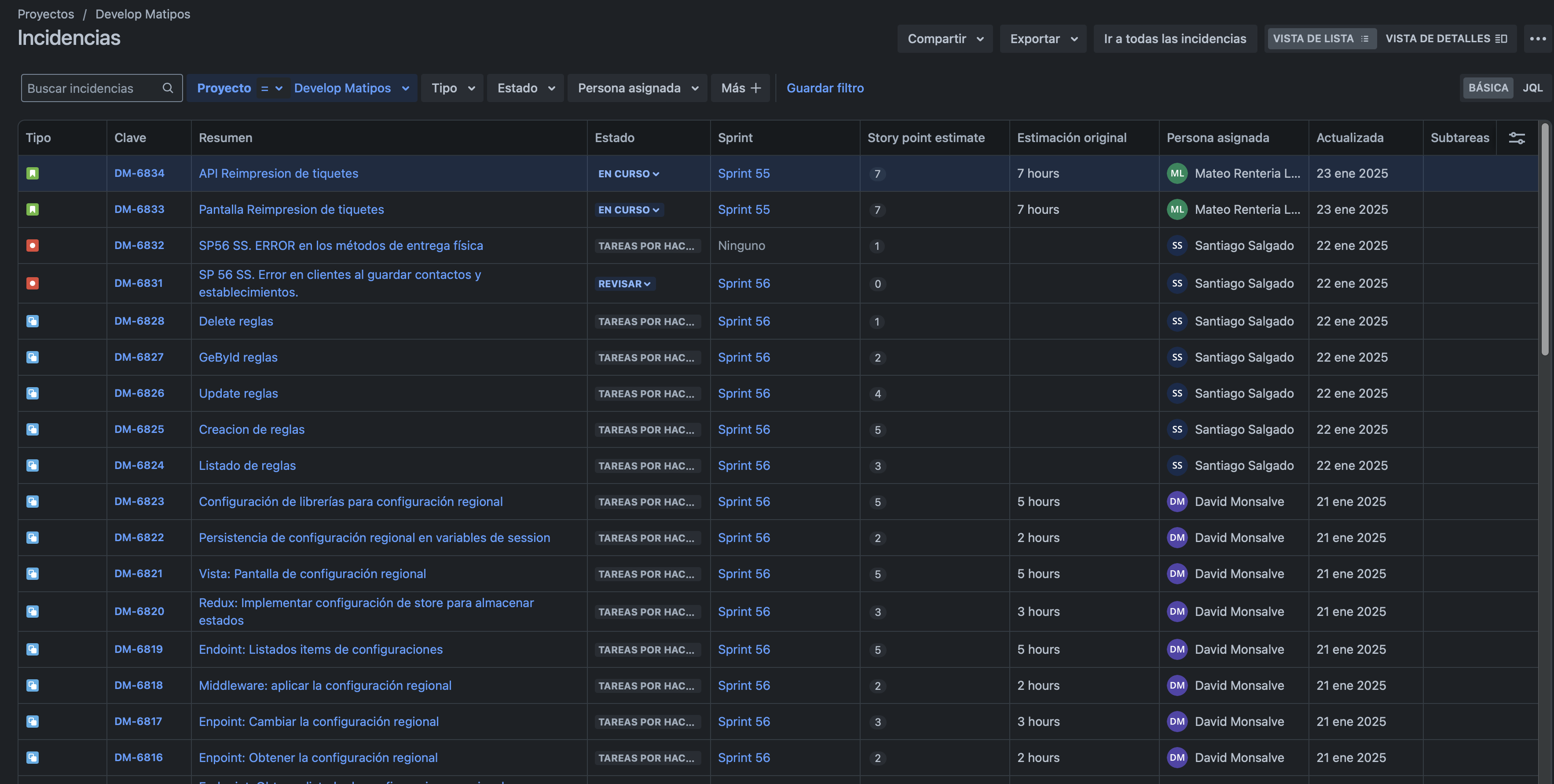Screen dimensions: 1554x784
Task: Switch to Vista de detalles
Action: (1447, 39)
